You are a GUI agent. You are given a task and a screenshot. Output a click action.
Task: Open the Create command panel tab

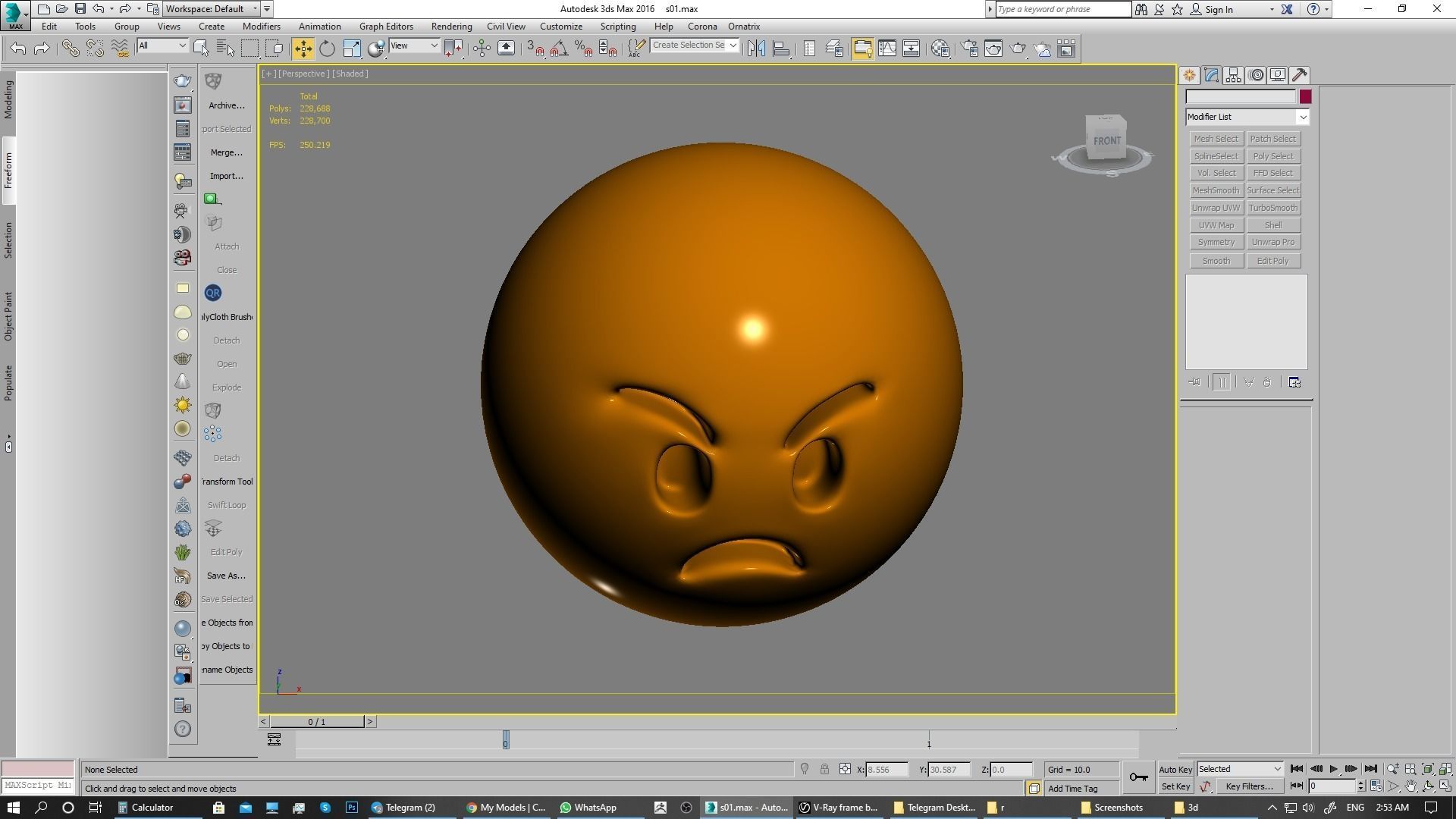[1189, 75]
